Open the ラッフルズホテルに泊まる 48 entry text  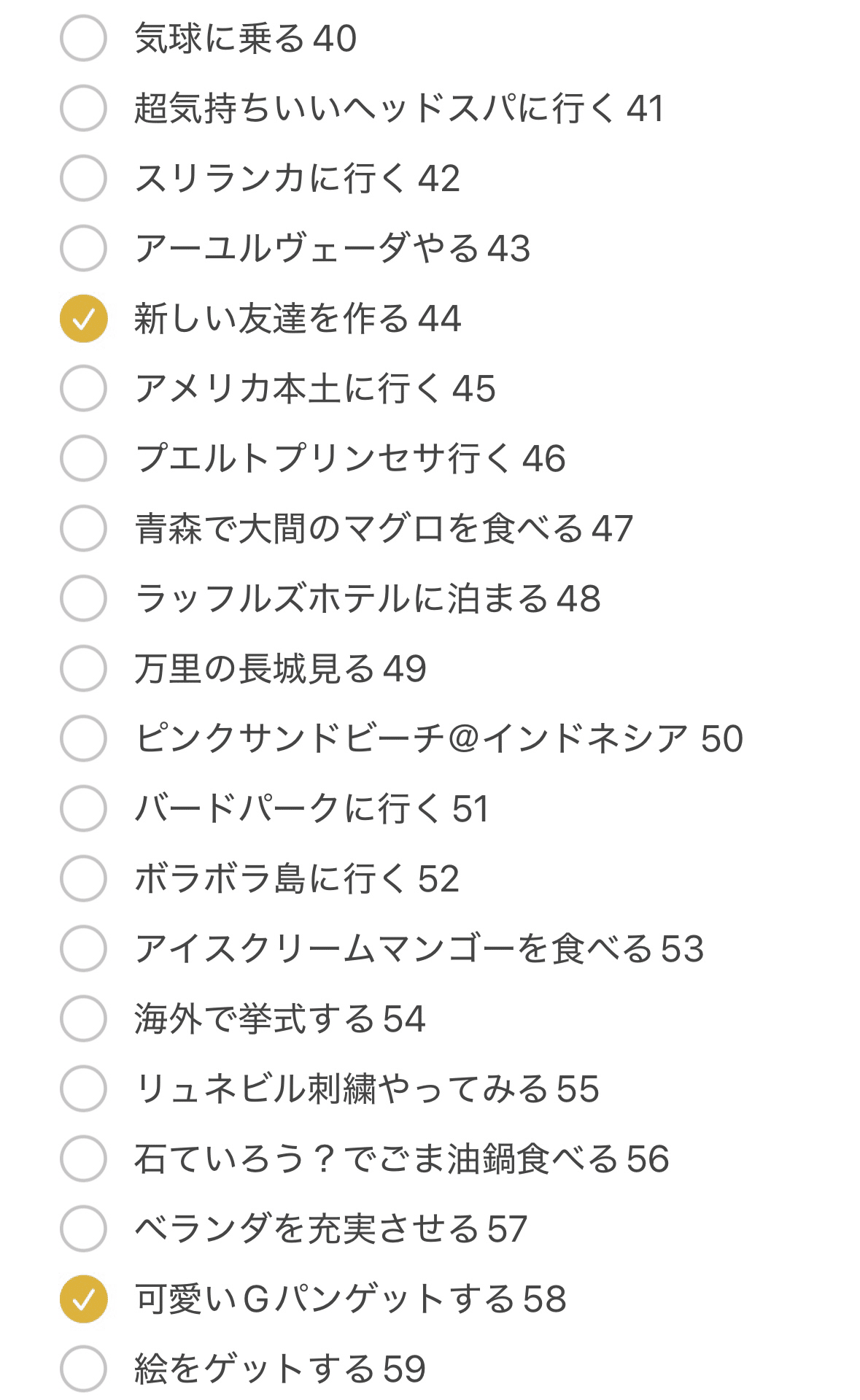pyautogui.click(x=368, y=598)
